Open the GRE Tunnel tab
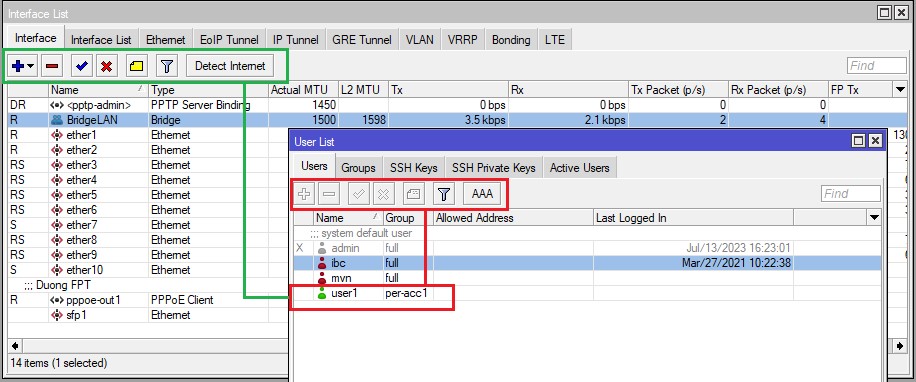 [362, 40]
